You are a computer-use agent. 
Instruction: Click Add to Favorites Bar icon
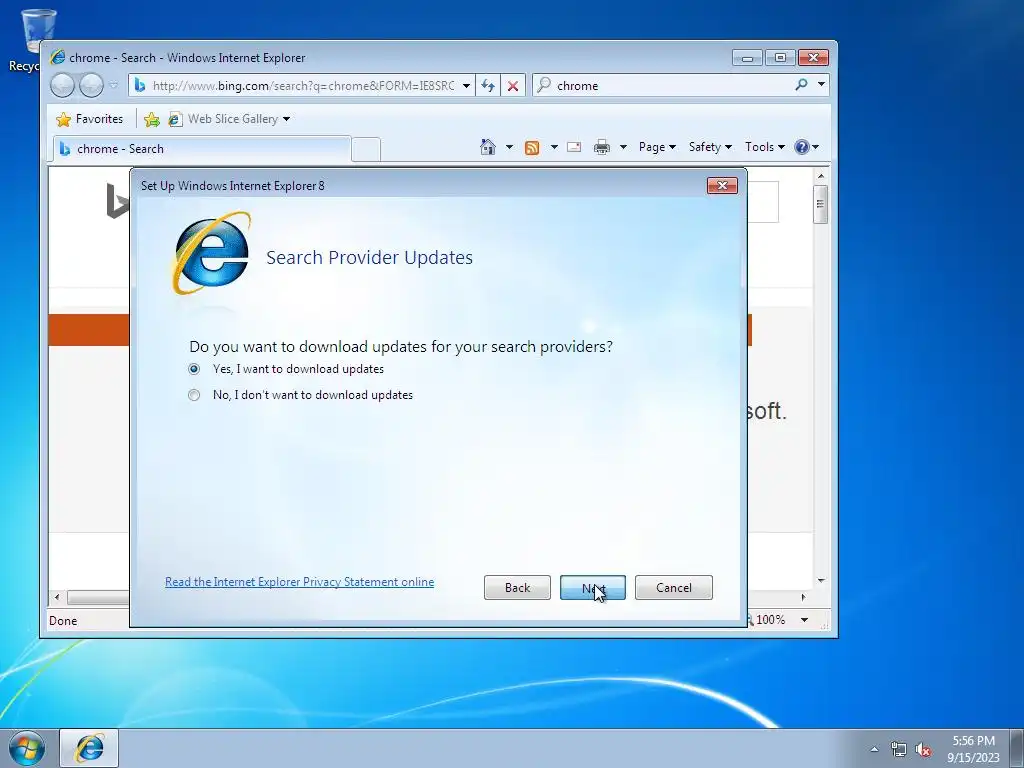tap(152, 119)
